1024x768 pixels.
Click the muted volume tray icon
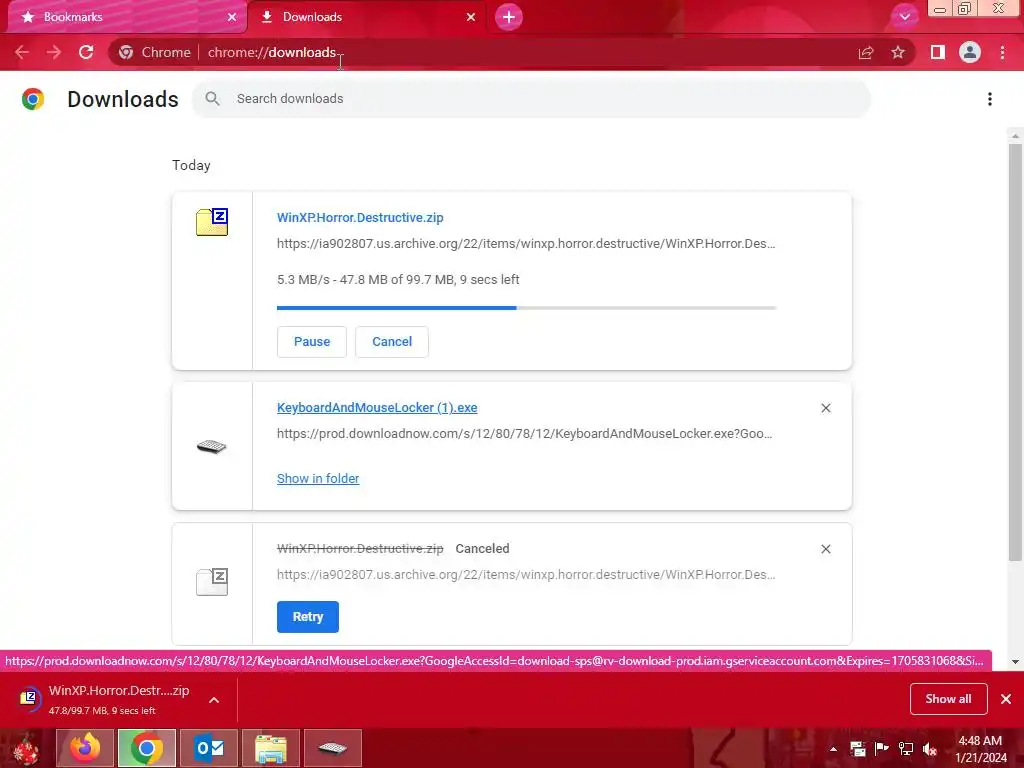point(930,749)
